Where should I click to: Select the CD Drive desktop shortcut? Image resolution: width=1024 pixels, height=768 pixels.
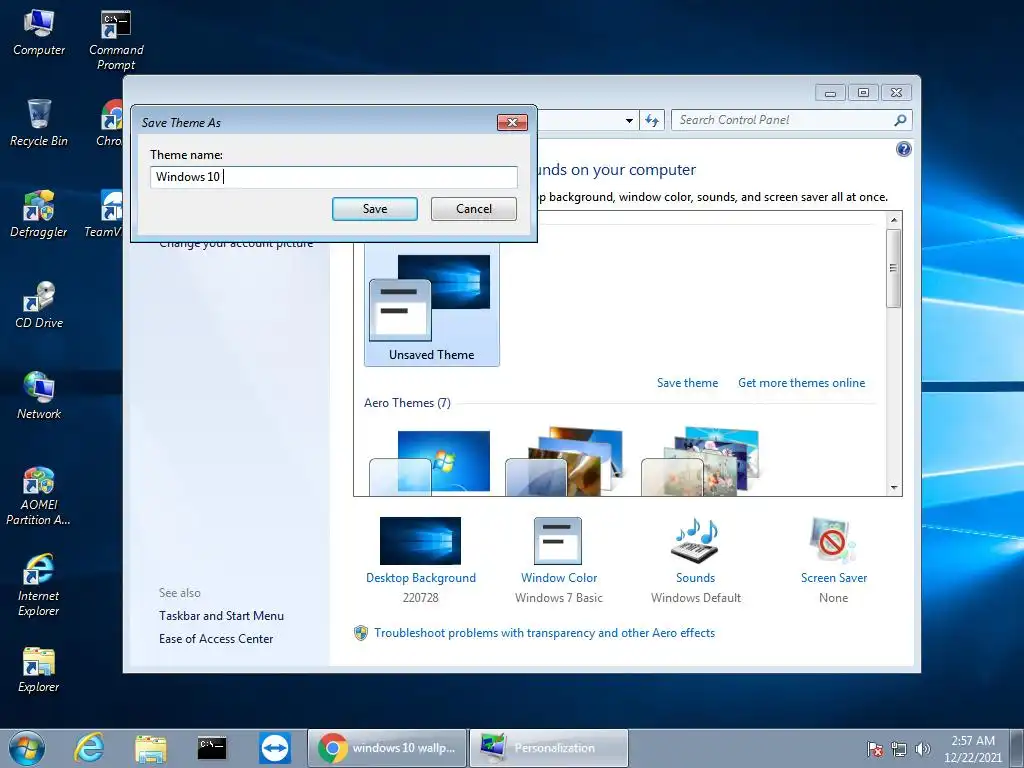point(39,305)
